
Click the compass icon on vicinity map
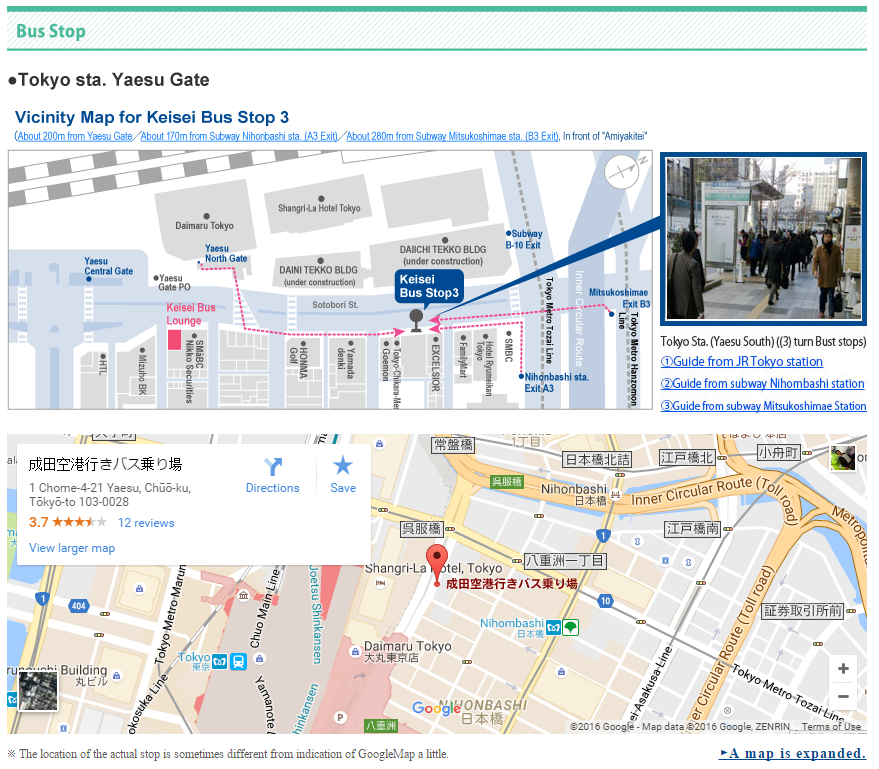click(x=622, y=172)
